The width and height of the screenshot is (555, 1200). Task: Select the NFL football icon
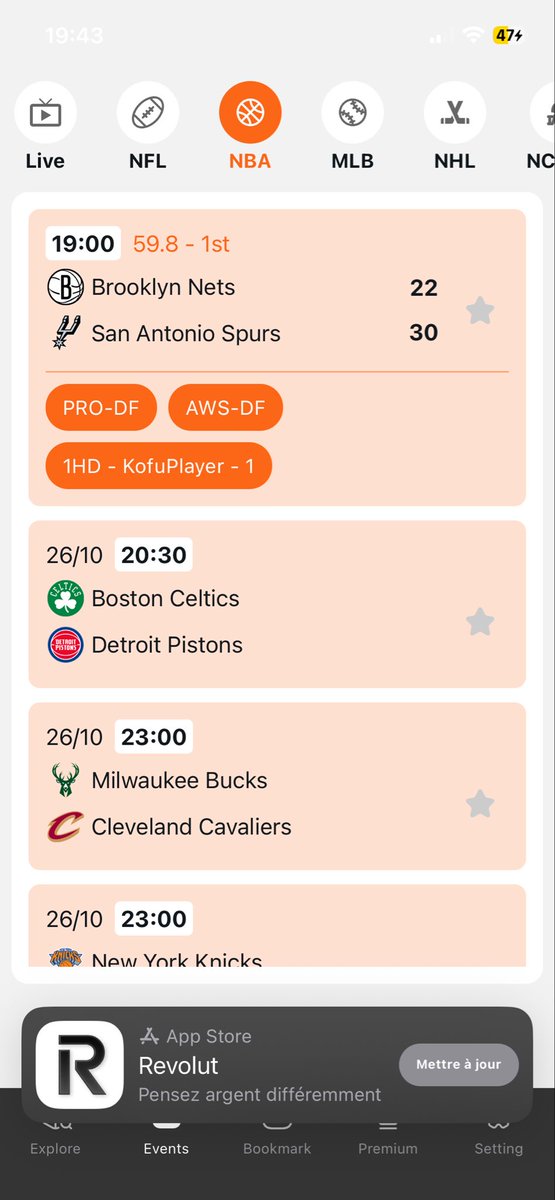pos(148,113)
